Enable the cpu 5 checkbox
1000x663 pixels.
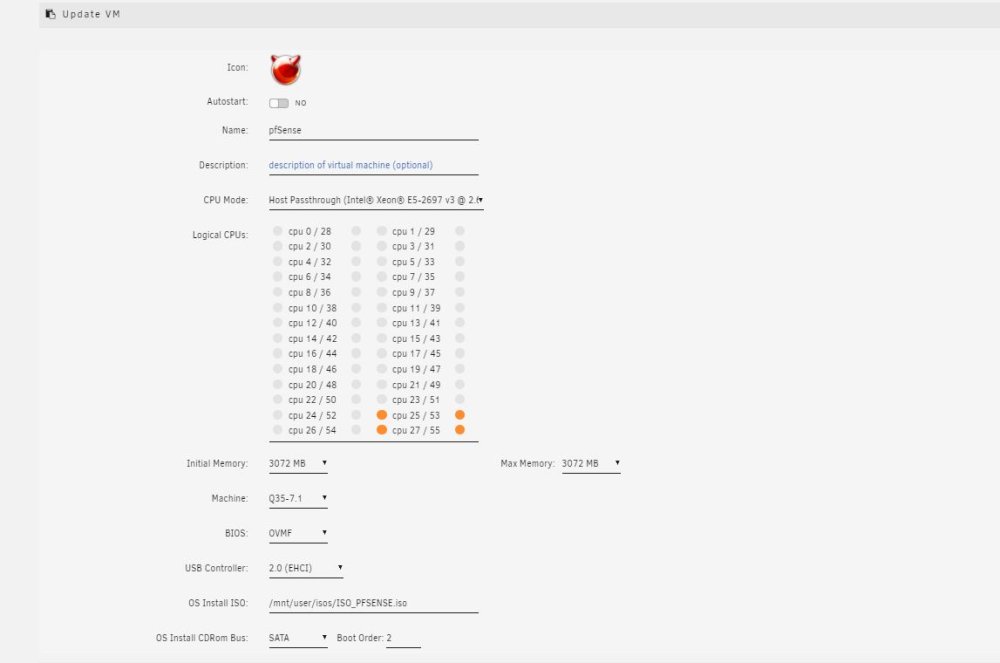(381, 261)
